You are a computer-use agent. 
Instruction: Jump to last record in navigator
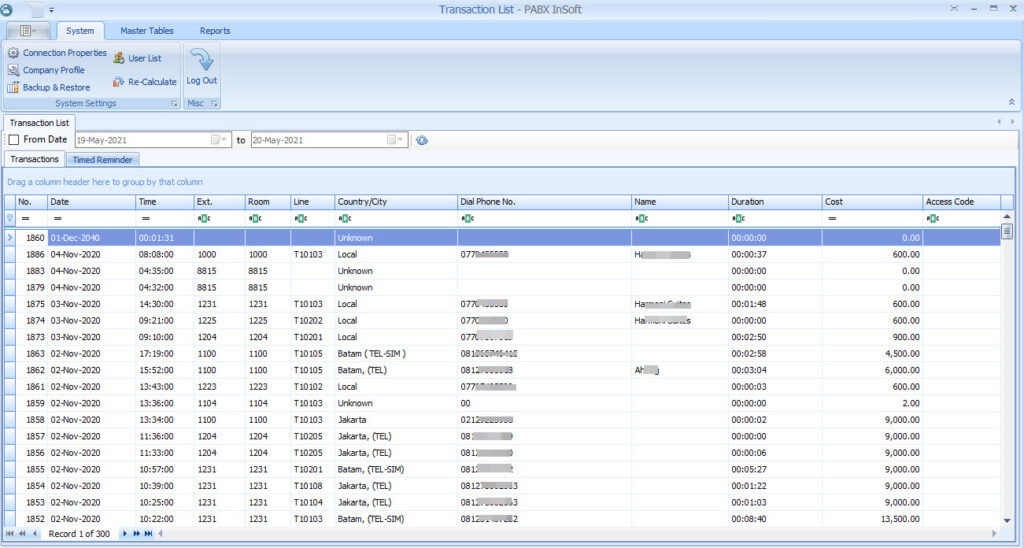point(148,534)
